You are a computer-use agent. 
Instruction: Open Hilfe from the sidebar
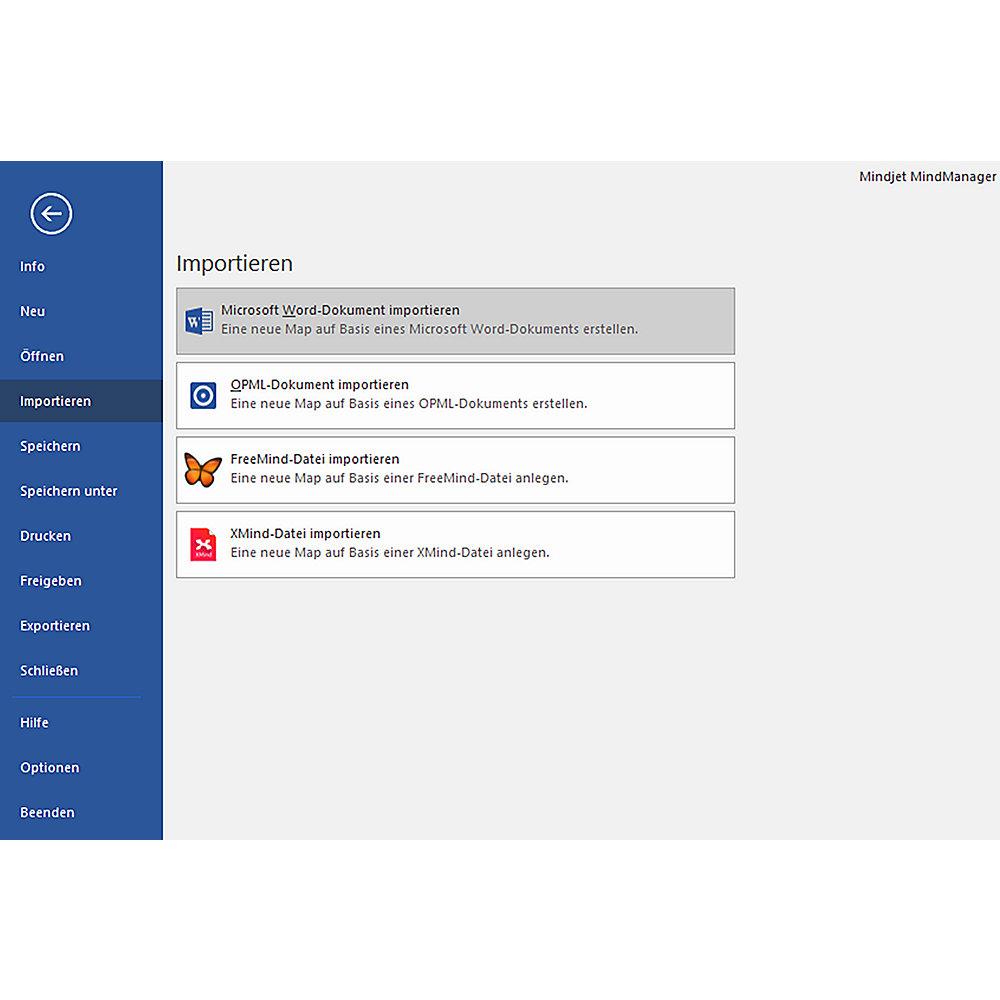point(34,723)
